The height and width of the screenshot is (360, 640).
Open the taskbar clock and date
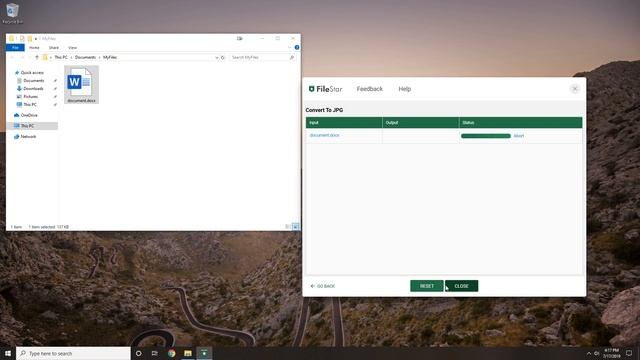(611, 353)
